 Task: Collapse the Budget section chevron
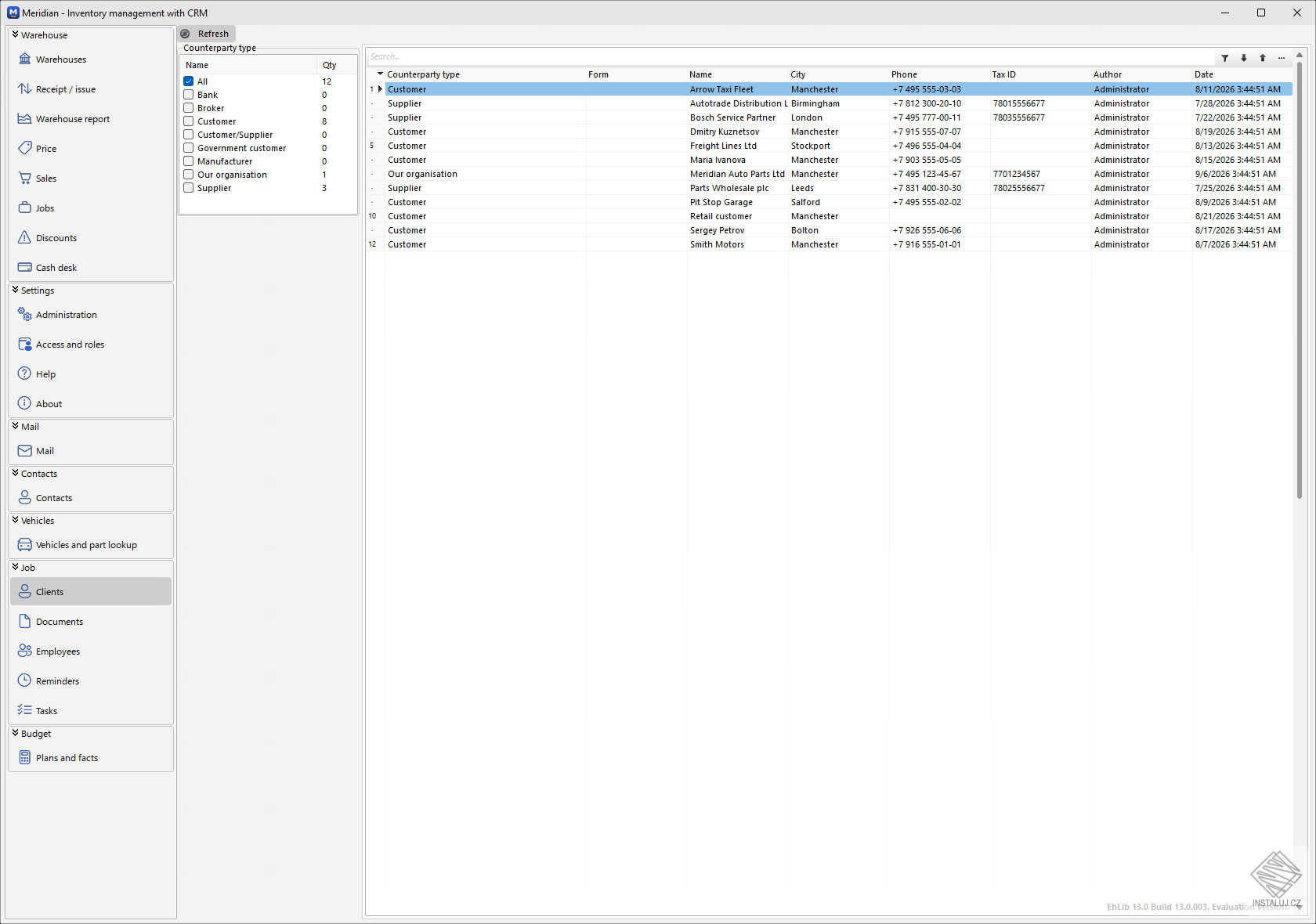(x=15, y=733)
